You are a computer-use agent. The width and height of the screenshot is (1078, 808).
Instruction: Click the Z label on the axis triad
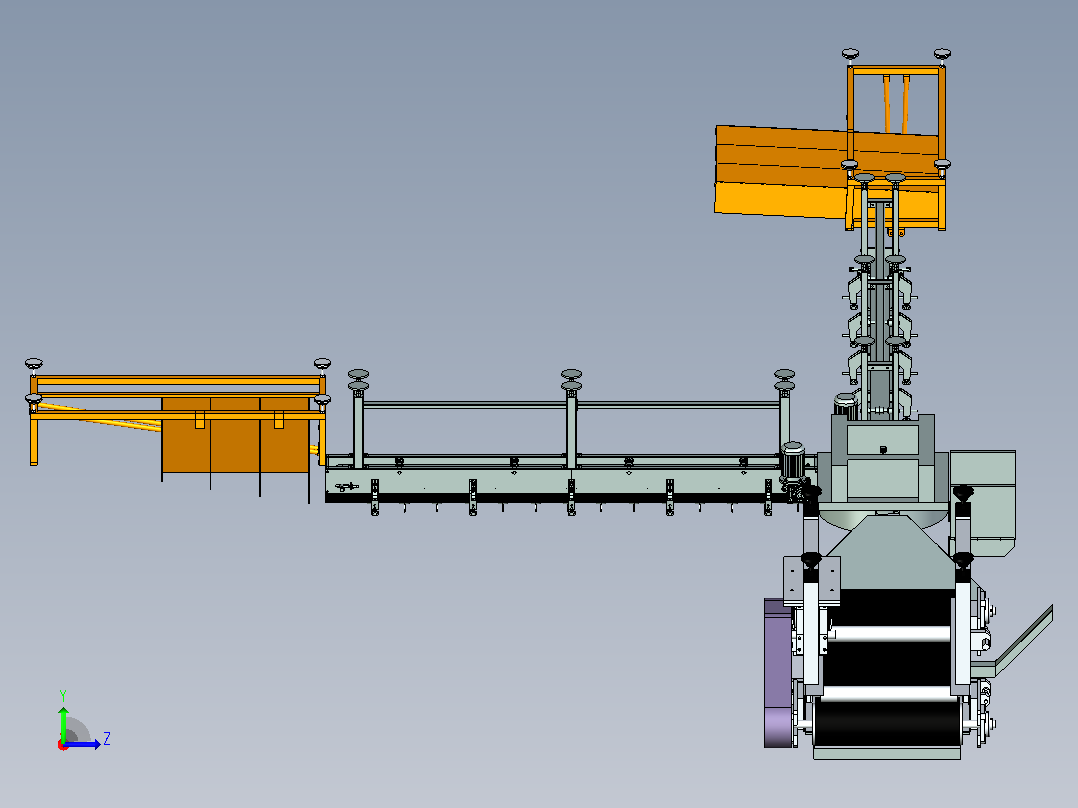tap(107, 739)
